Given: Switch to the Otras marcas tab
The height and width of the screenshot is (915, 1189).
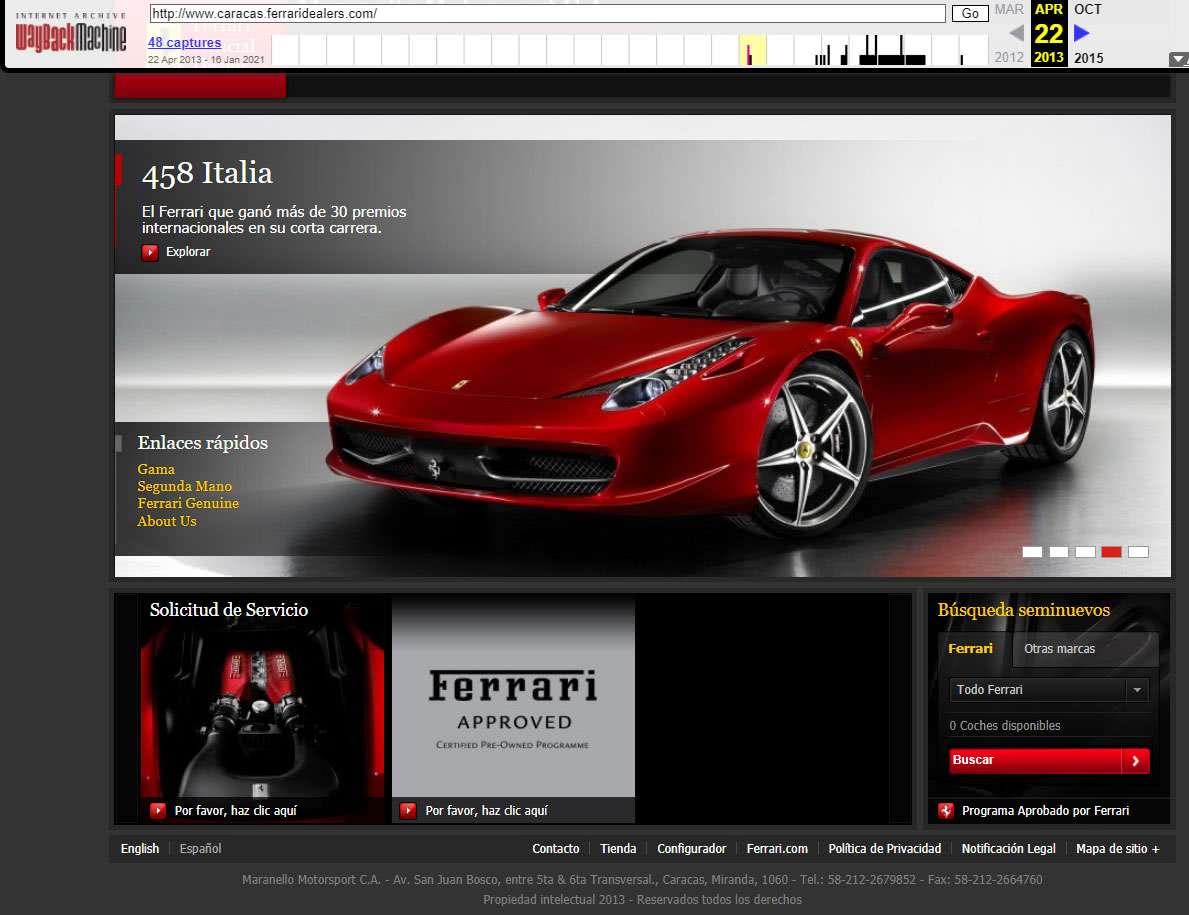Looking at the screenshot, I should [x=1059, y=648].
